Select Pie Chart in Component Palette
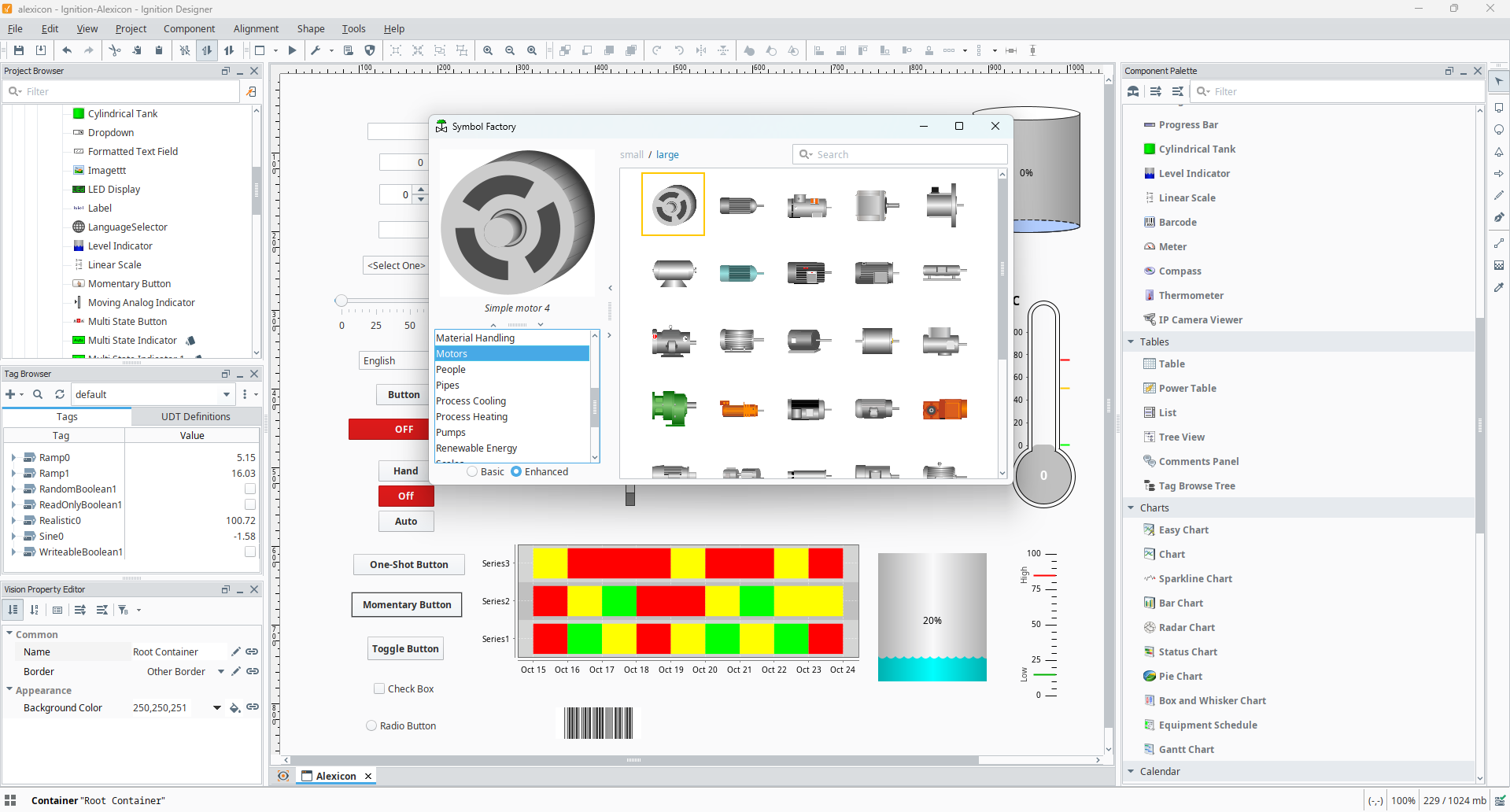This screenshot has height=812, width=1510. point(1180,676)
